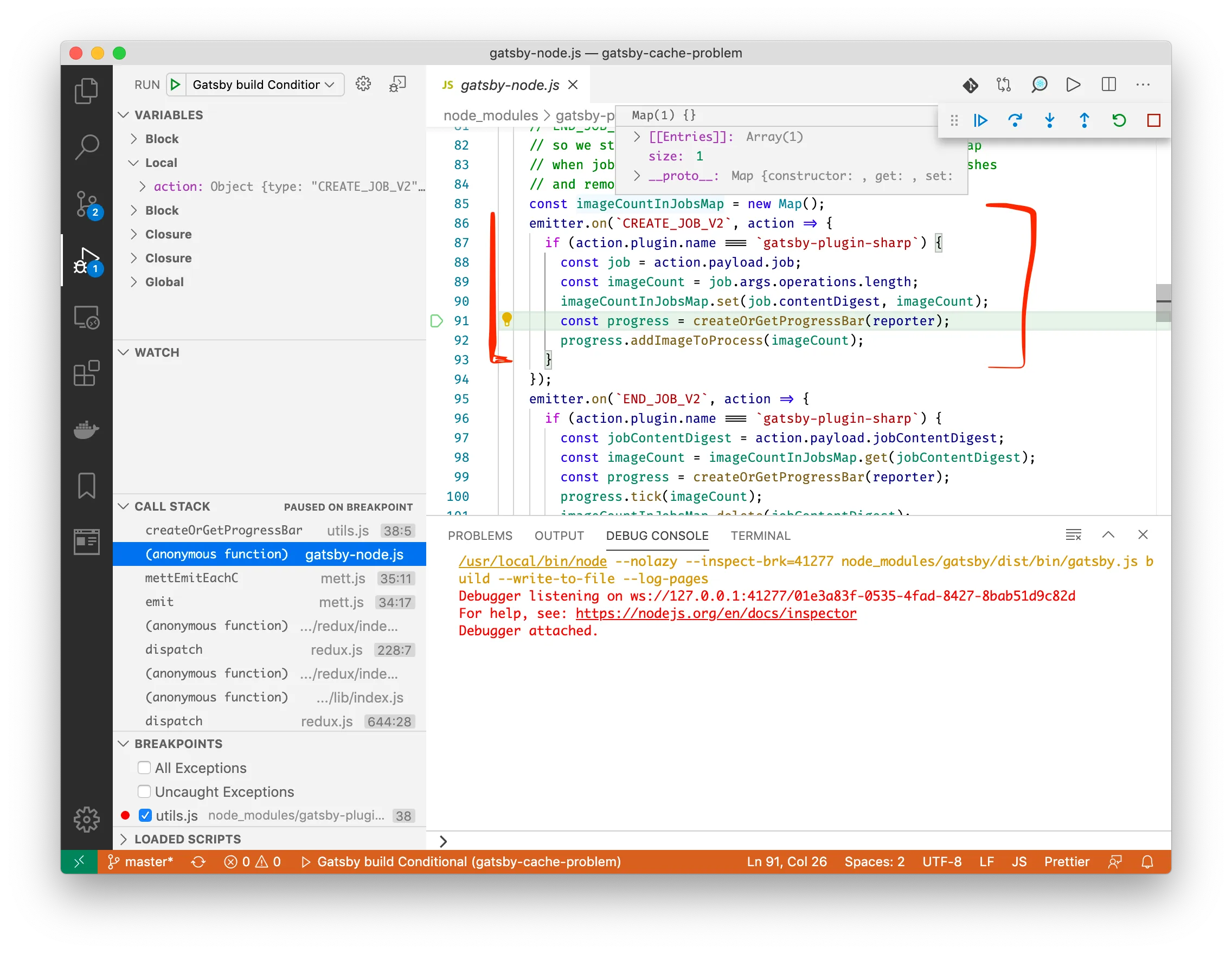Collapse the VARIABLES section
The width and height of the screenshot is (1232, 954).
pos(124,115)
